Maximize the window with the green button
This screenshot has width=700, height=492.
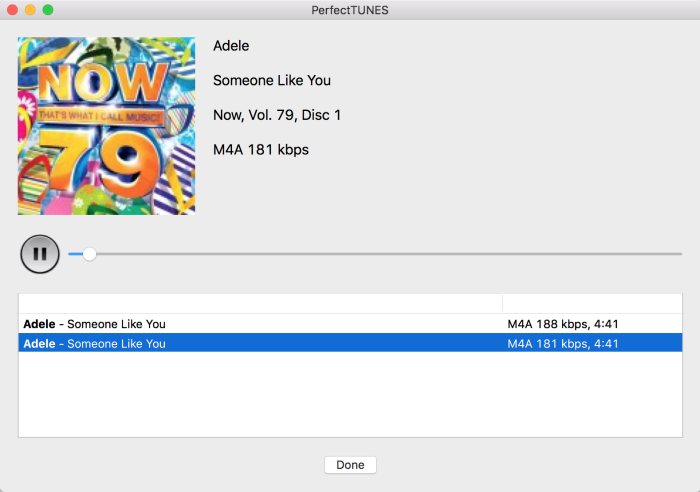pos(48,9)
